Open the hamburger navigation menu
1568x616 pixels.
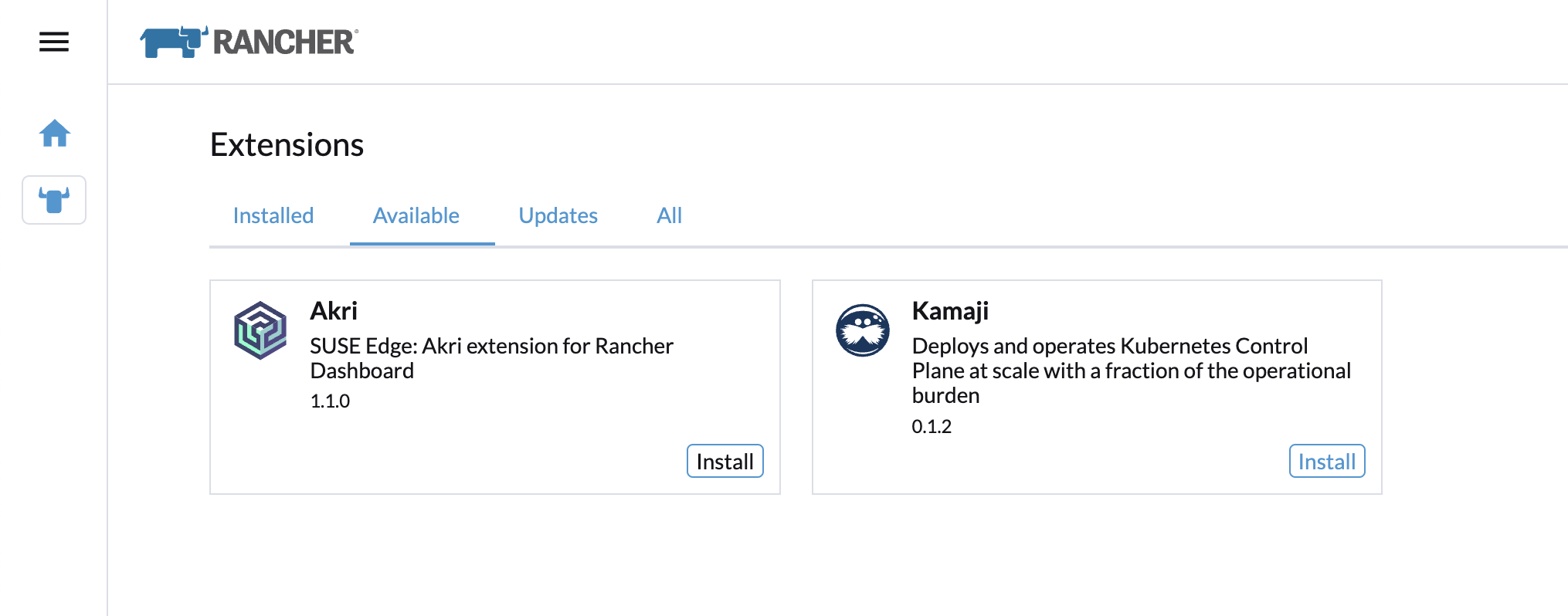54,42
